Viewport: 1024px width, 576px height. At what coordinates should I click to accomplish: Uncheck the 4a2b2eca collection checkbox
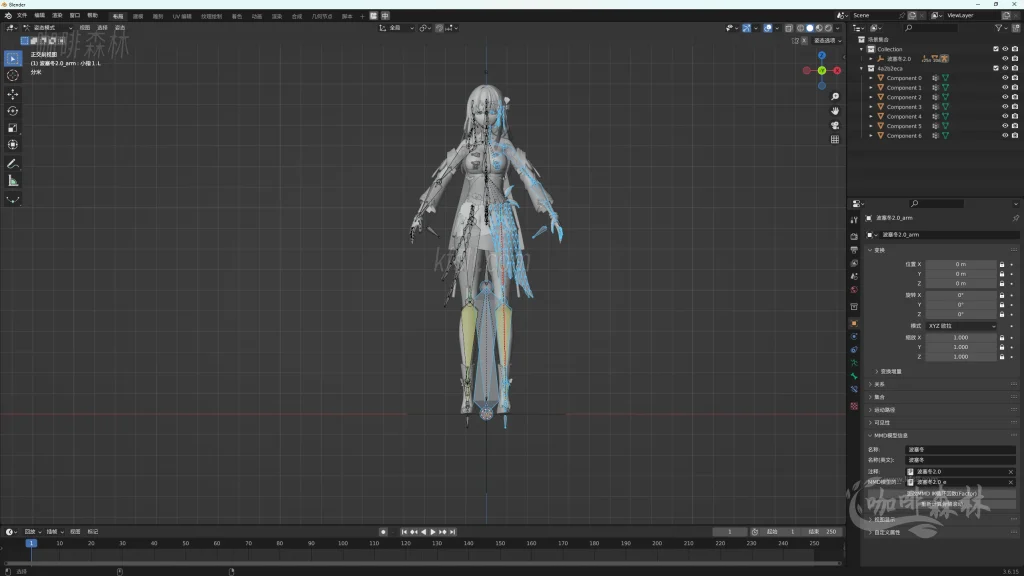point(996,68)
